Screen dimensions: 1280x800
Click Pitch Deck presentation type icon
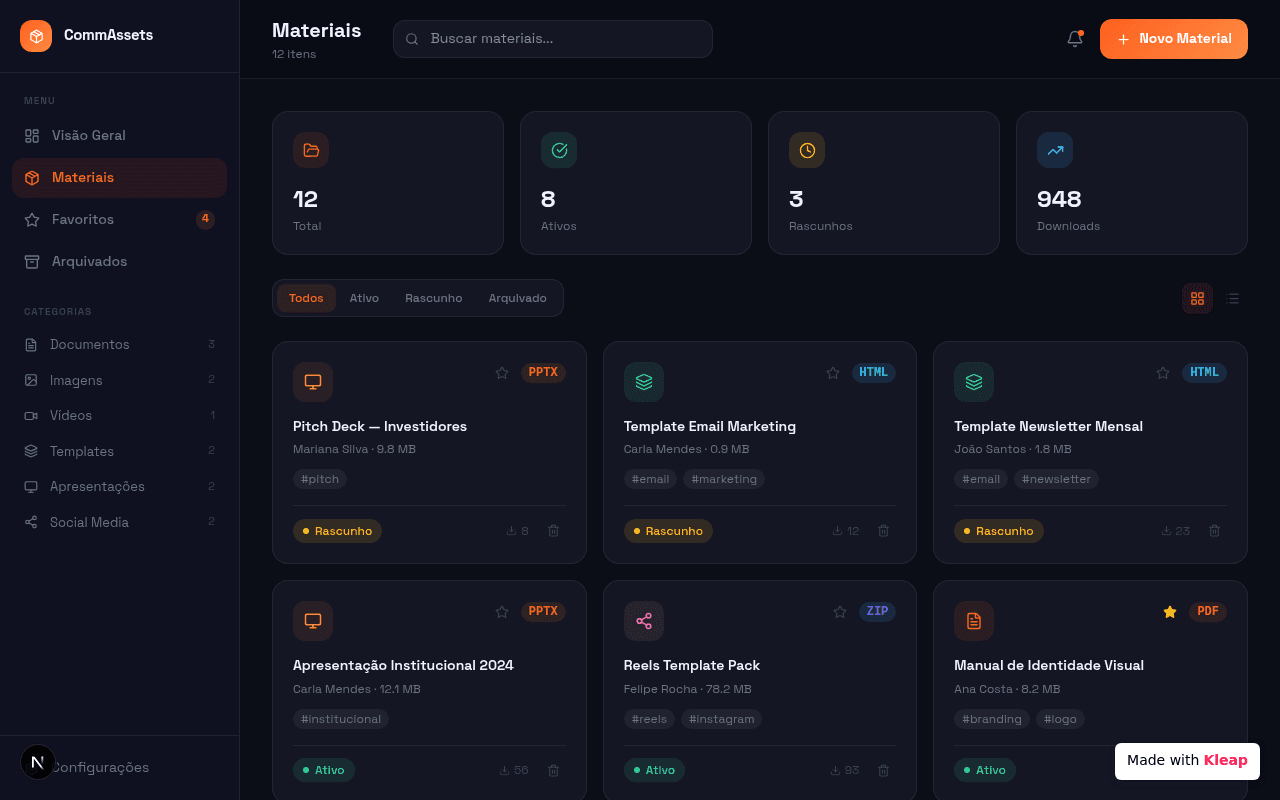[313, 382]
